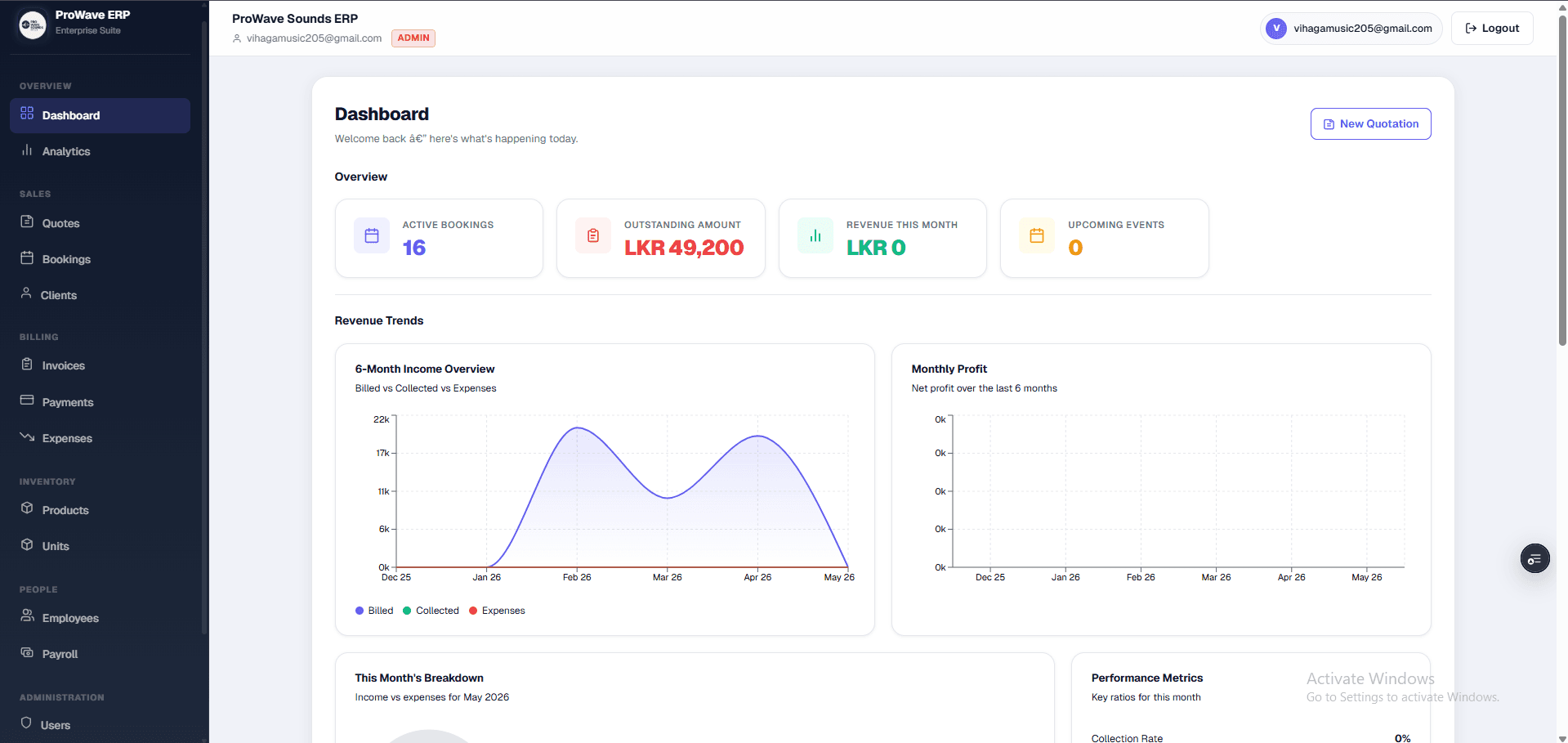Navigate to Clients

pos(100,295)
